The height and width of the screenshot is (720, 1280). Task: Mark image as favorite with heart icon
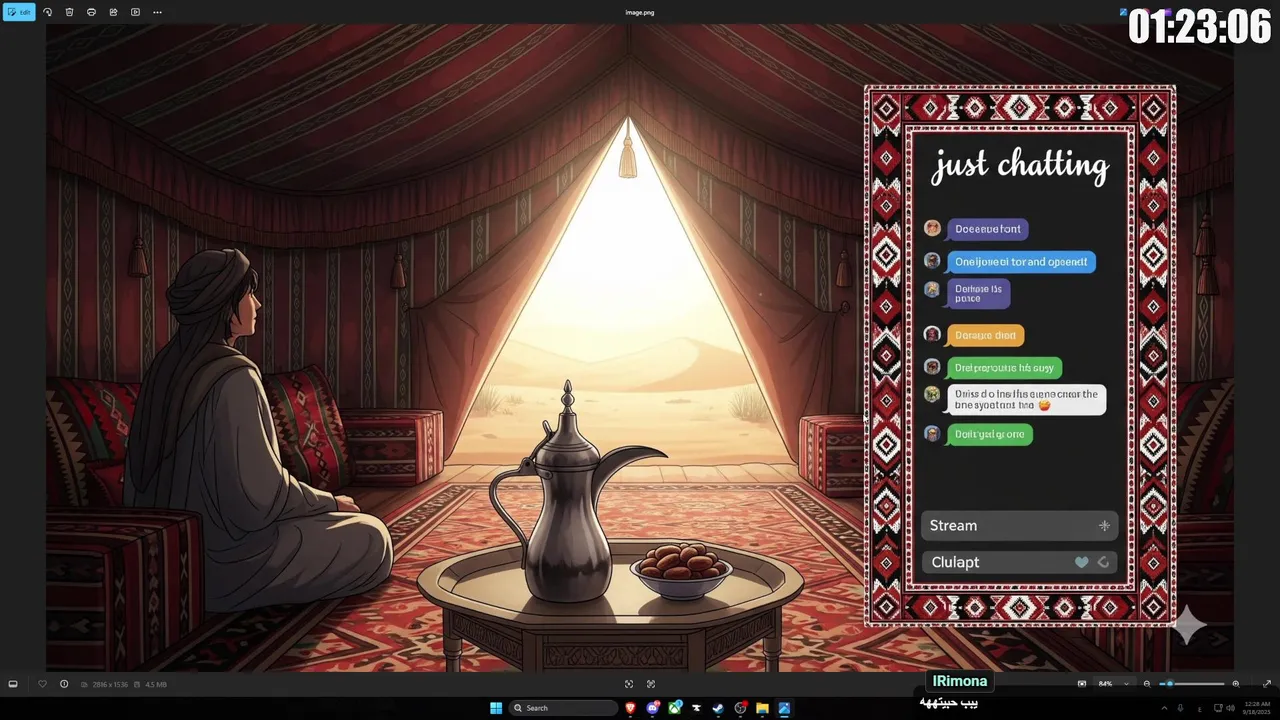point(42,684)
